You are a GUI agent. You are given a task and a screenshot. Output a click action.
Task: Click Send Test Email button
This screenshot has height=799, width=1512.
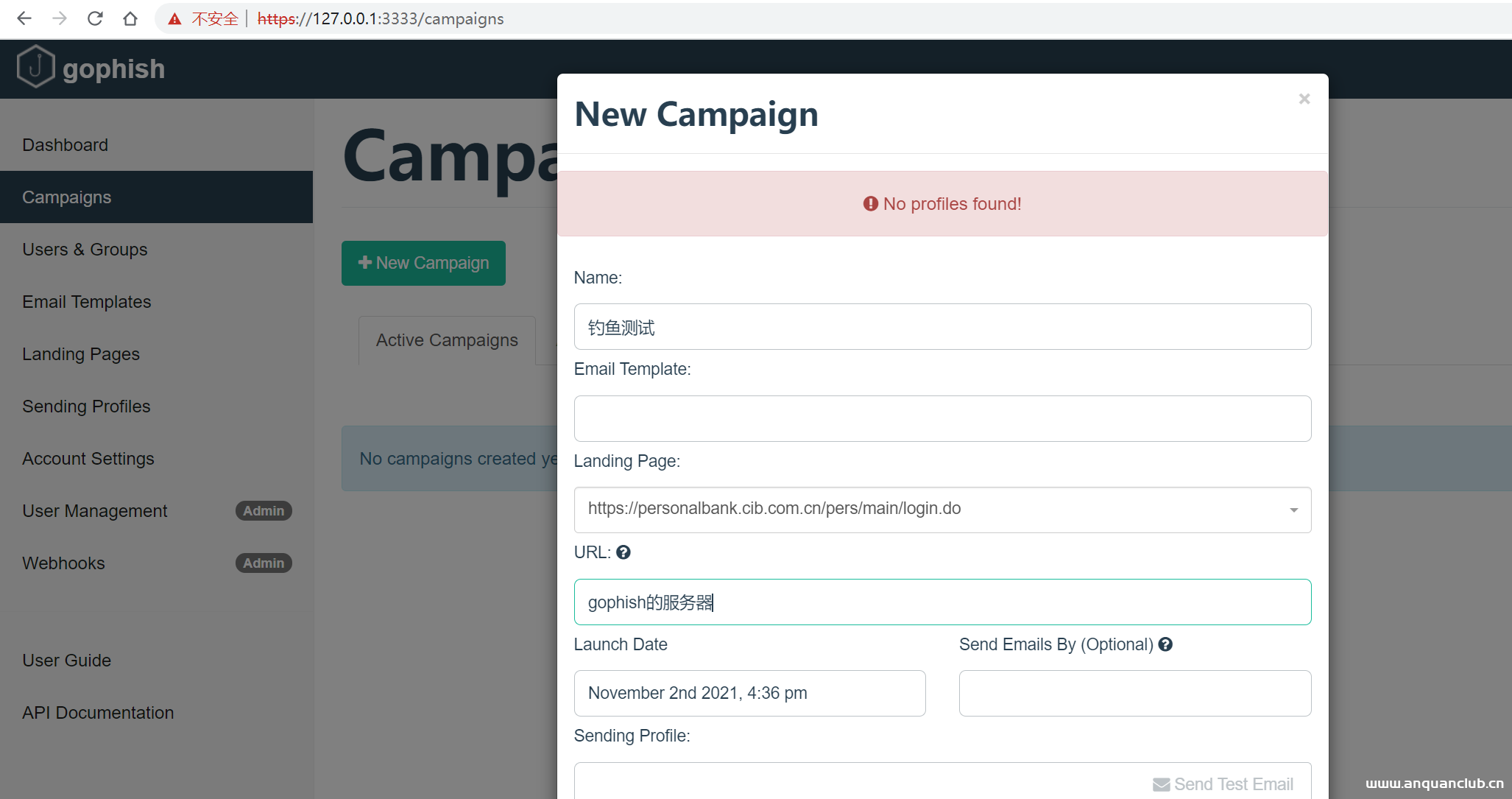point(1223,784)
